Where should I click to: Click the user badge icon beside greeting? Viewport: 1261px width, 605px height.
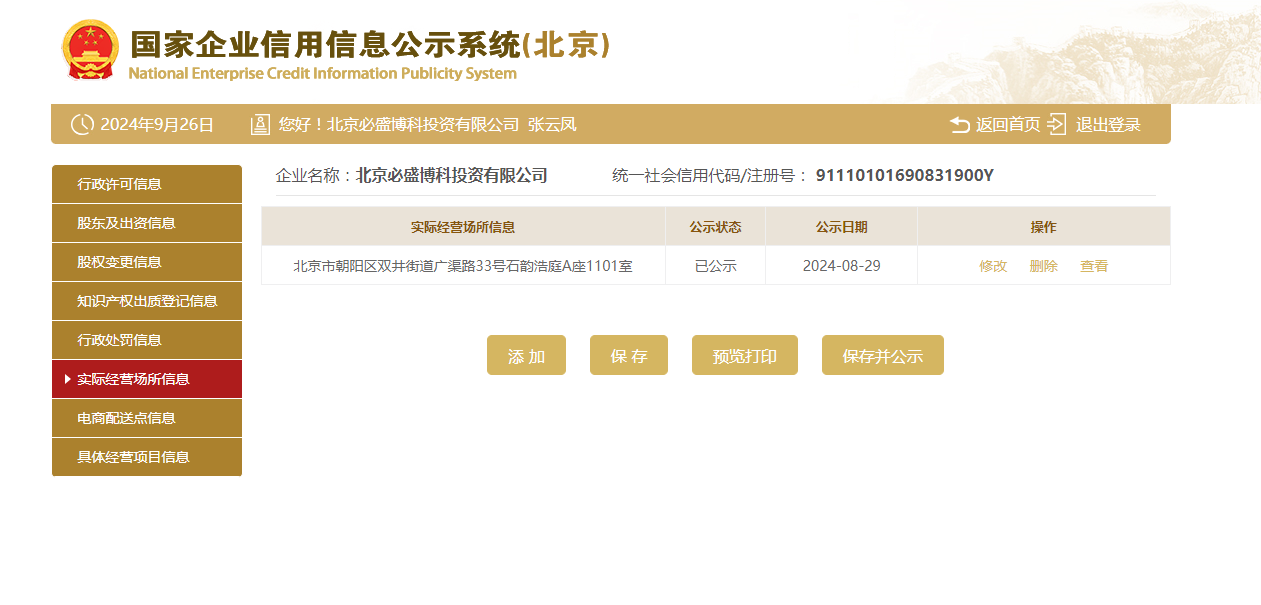coord(261,125)
